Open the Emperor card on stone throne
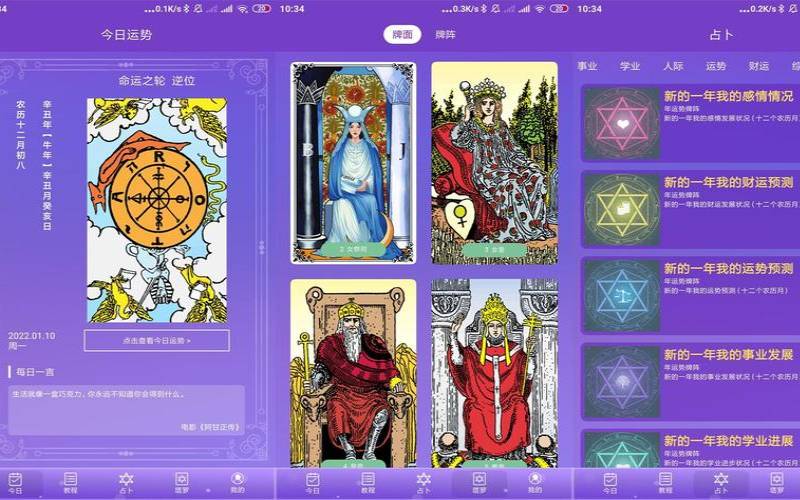 coord(353,373)
